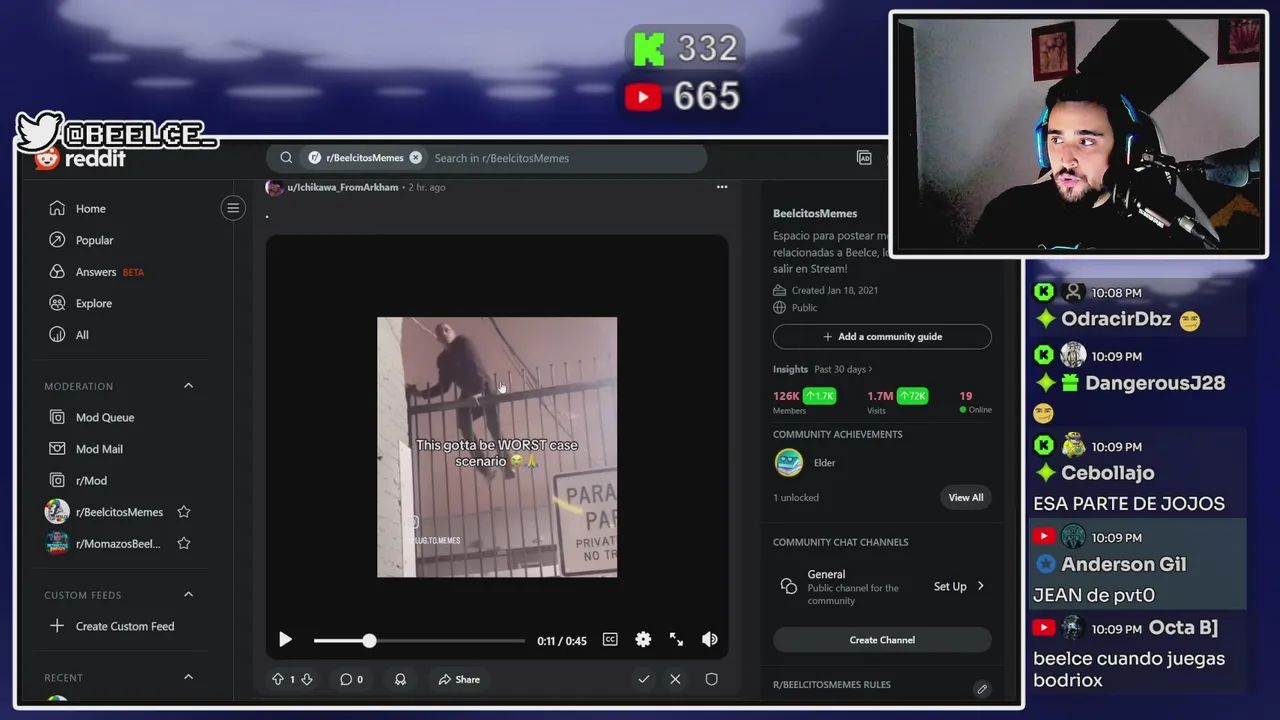This screenshot has width=1280, height=720.
Task: Remove the r/BeelcitosMemes search filter
Action: [415, 158]
